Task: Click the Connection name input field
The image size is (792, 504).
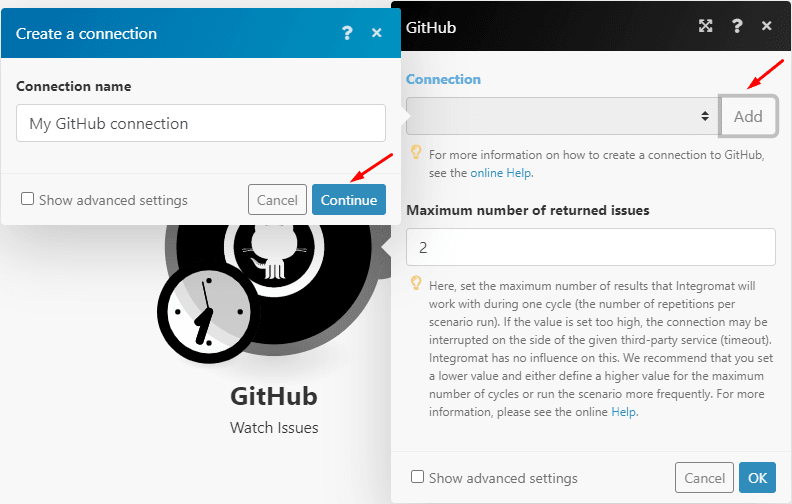Action: 201,124
